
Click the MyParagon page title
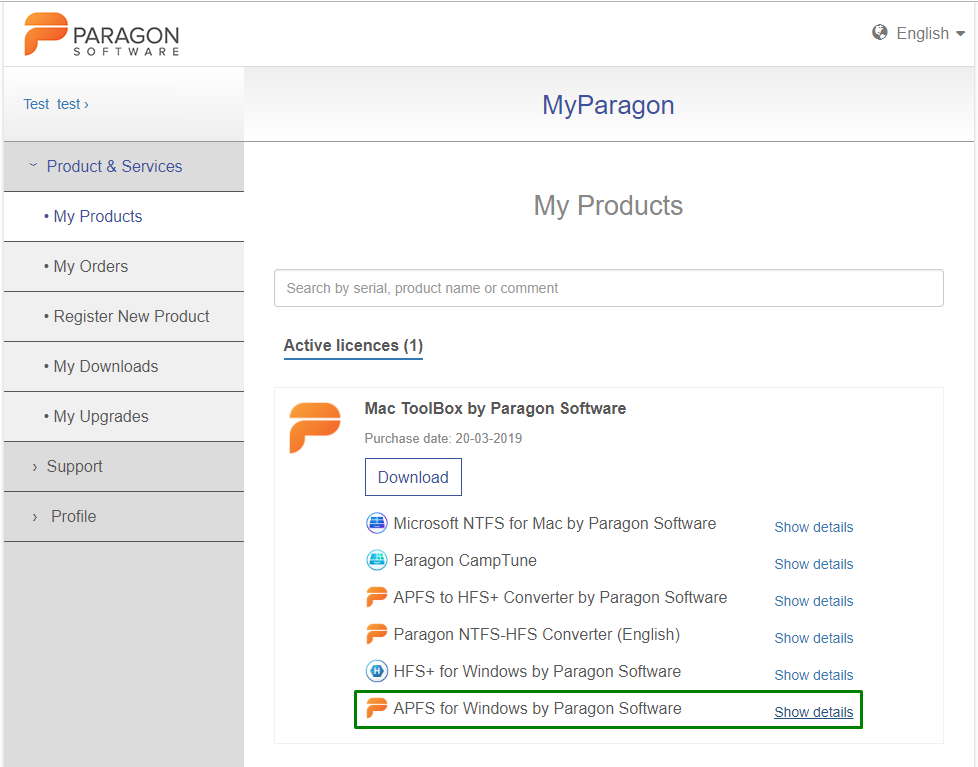[608, 105]
